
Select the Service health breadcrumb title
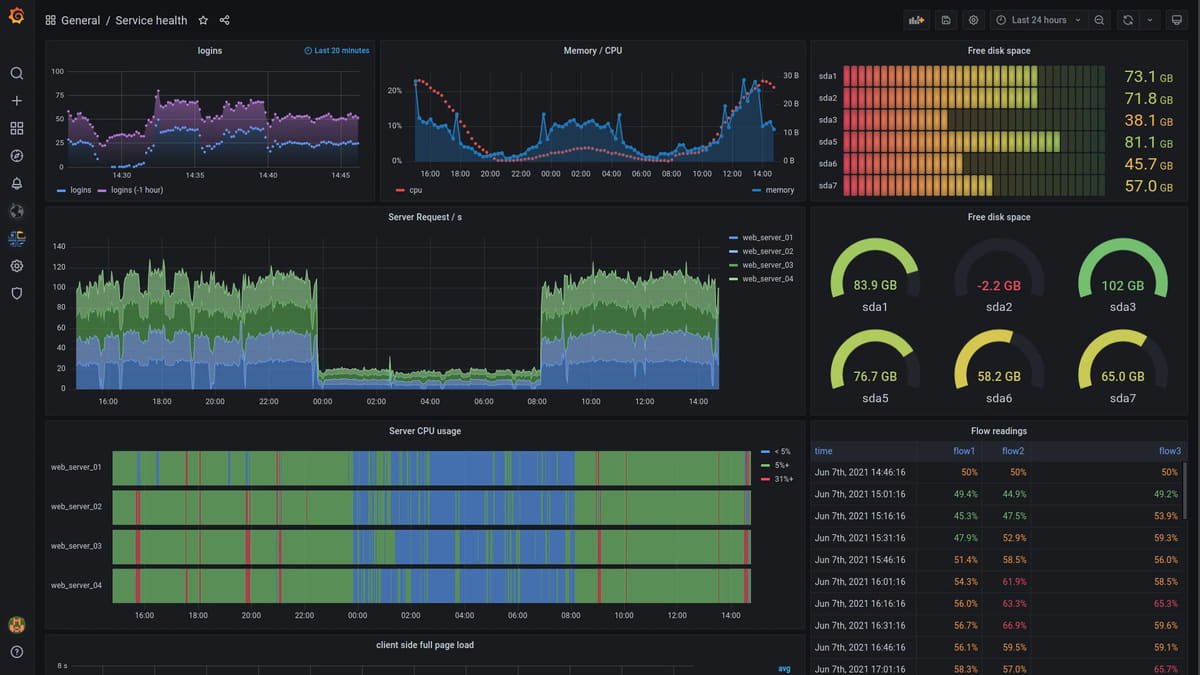coord(151,19)
